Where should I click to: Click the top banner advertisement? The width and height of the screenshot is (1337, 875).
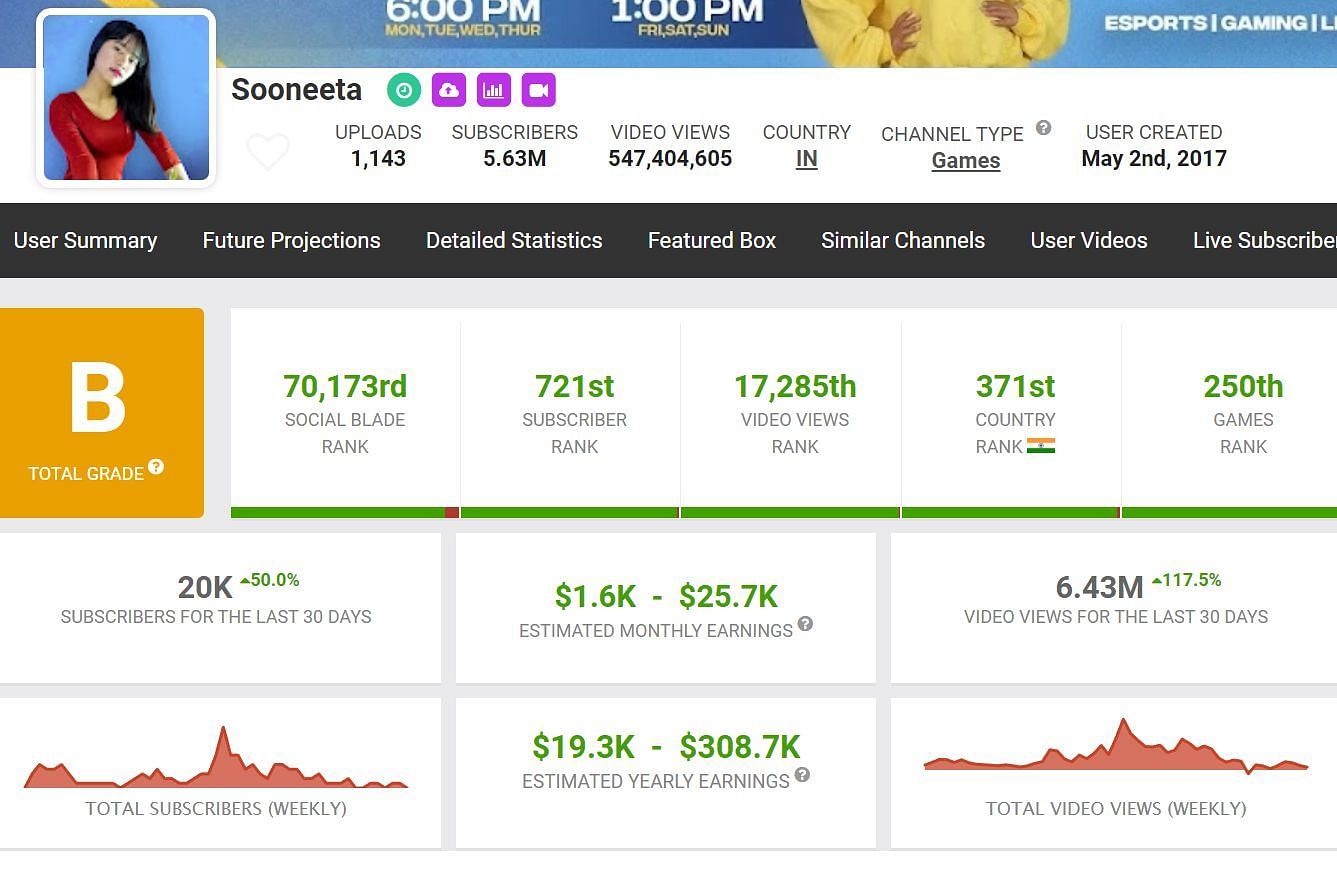click(668, 33)
